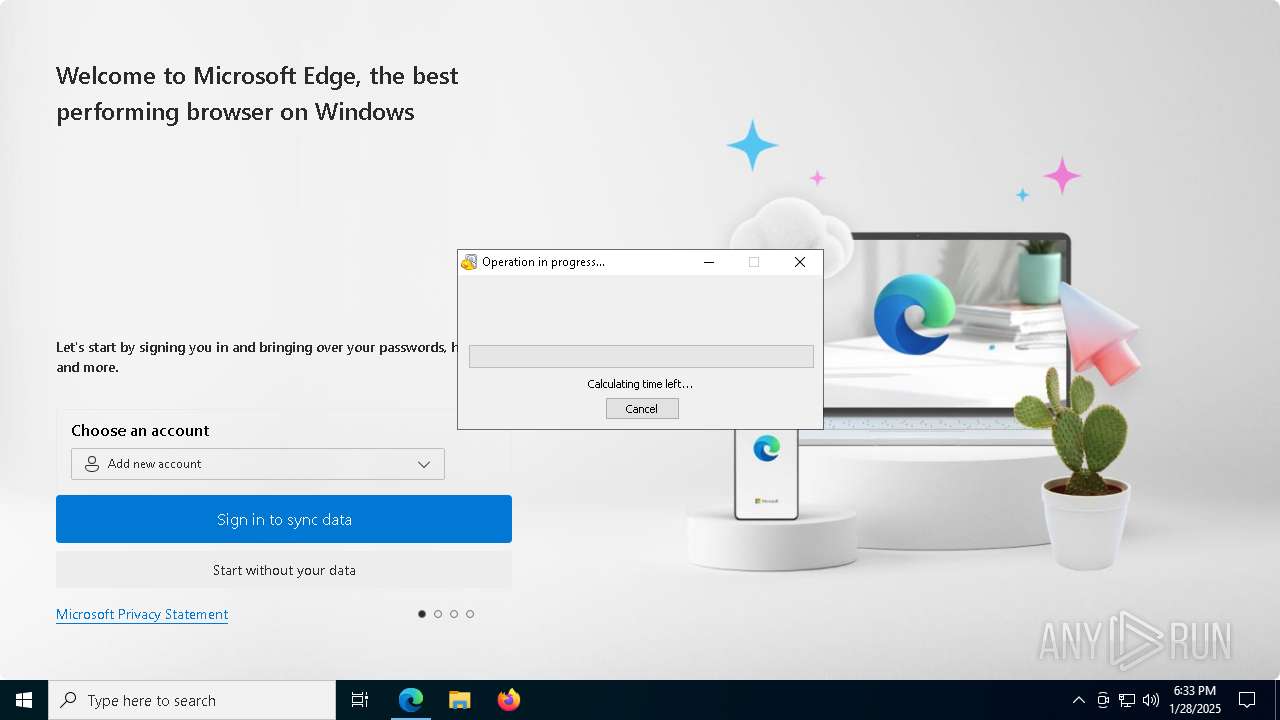Expand the Add new account dropdown
1280x720 pixels.
coord(258,464)
